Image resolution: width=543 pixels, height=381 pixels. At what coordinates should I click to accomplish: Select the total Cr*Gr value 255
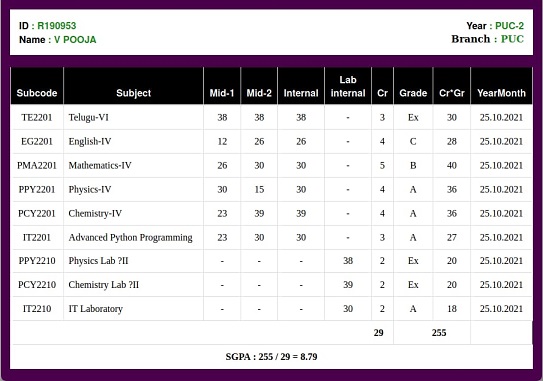point(439,333)
